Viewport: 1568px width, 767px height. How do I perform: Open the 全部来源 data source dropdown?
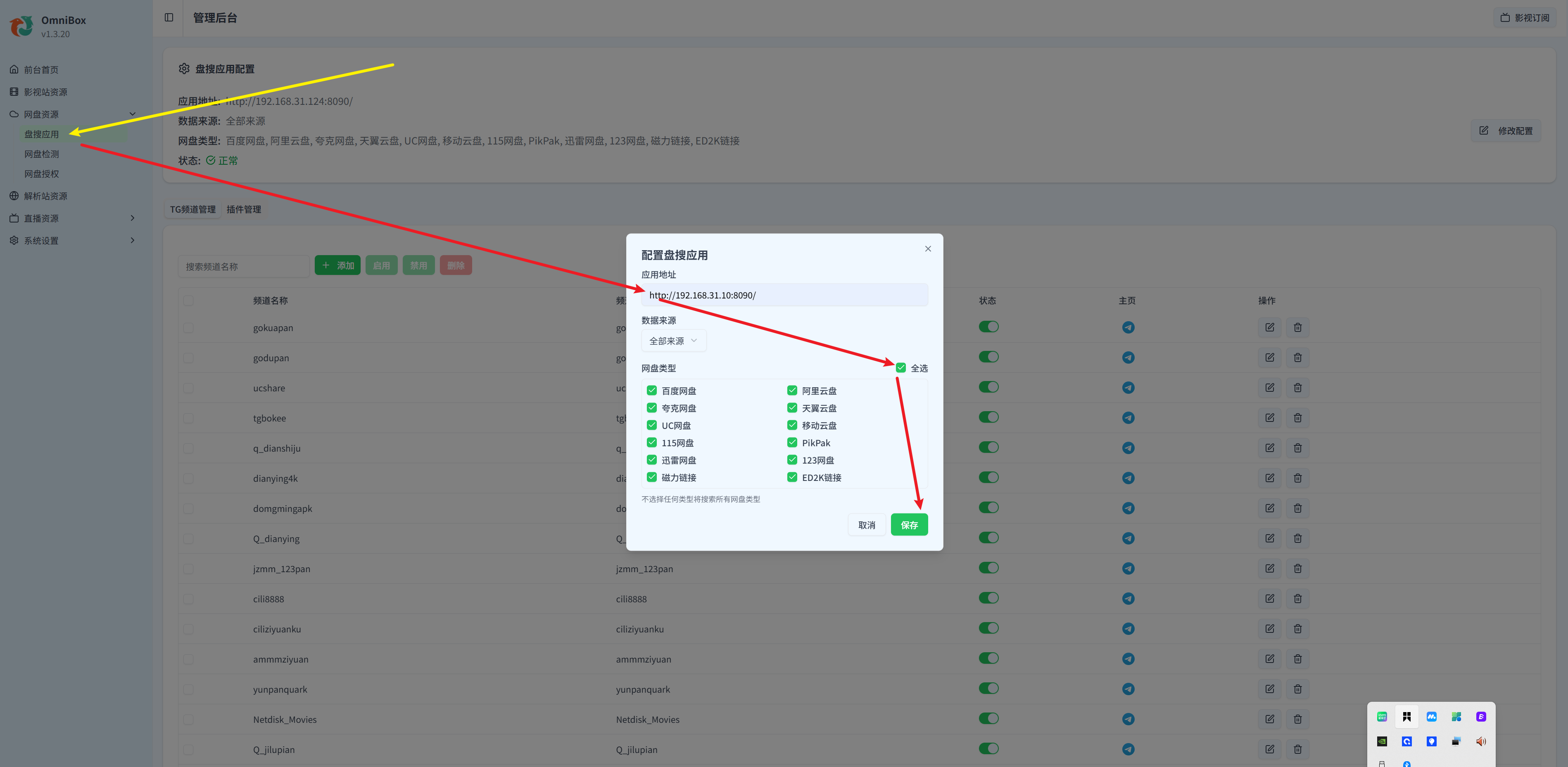[673, 341]
